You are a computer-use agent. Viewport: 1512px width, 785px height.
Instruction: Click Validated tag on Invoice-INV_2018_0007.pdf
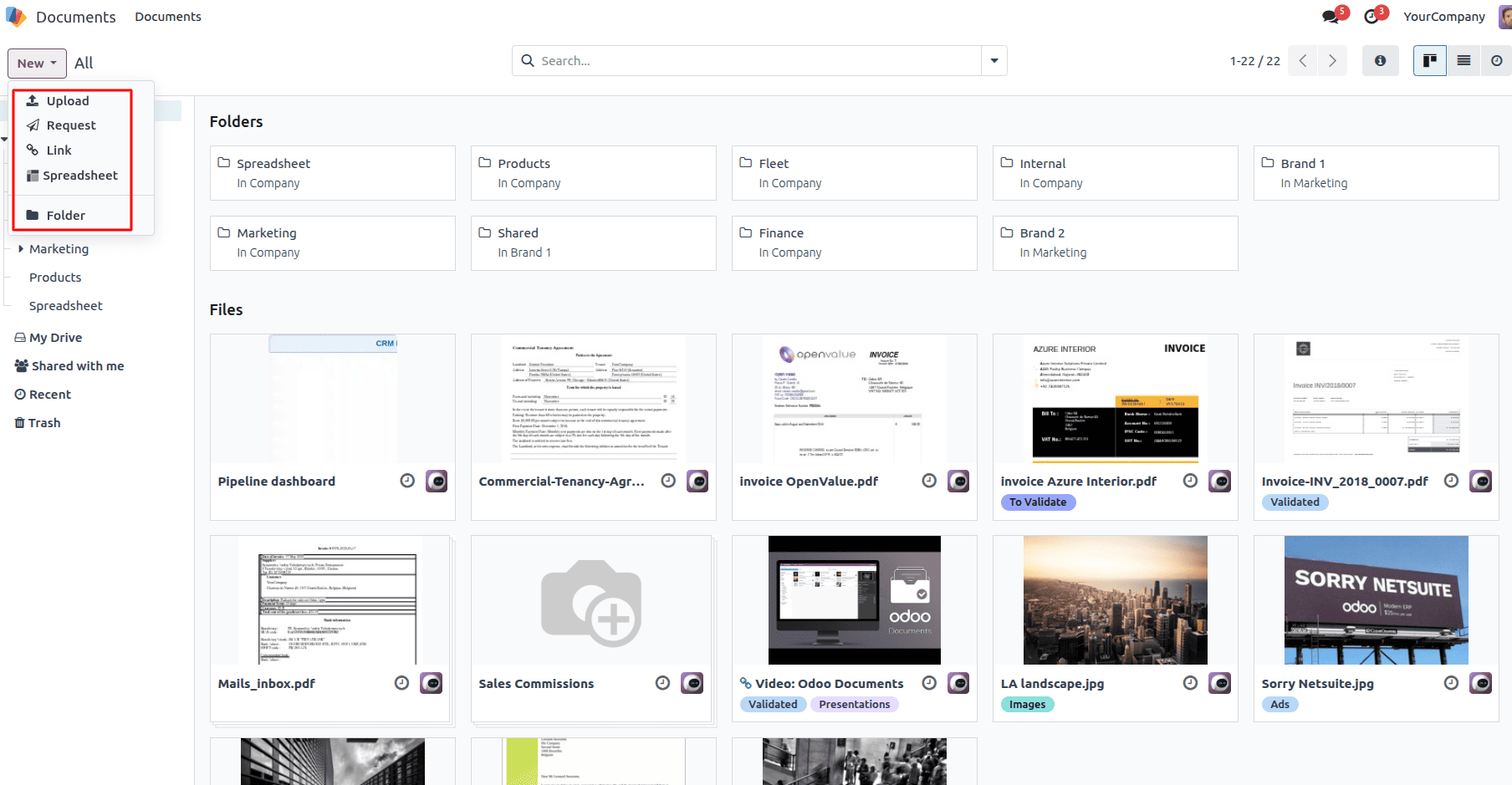(1295, 502)
